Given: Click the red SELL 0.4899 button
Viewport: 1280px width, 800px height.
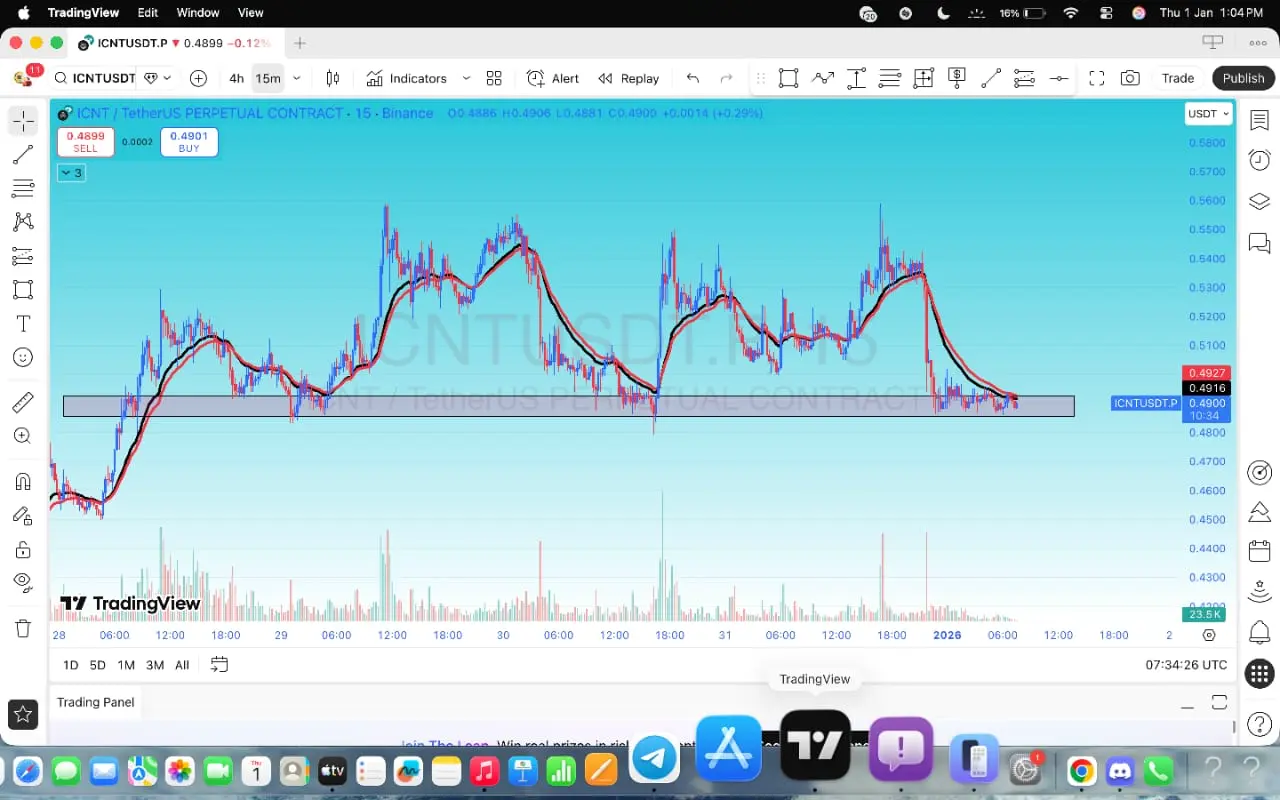Looking at the screenshot, I should coord(85,142).
